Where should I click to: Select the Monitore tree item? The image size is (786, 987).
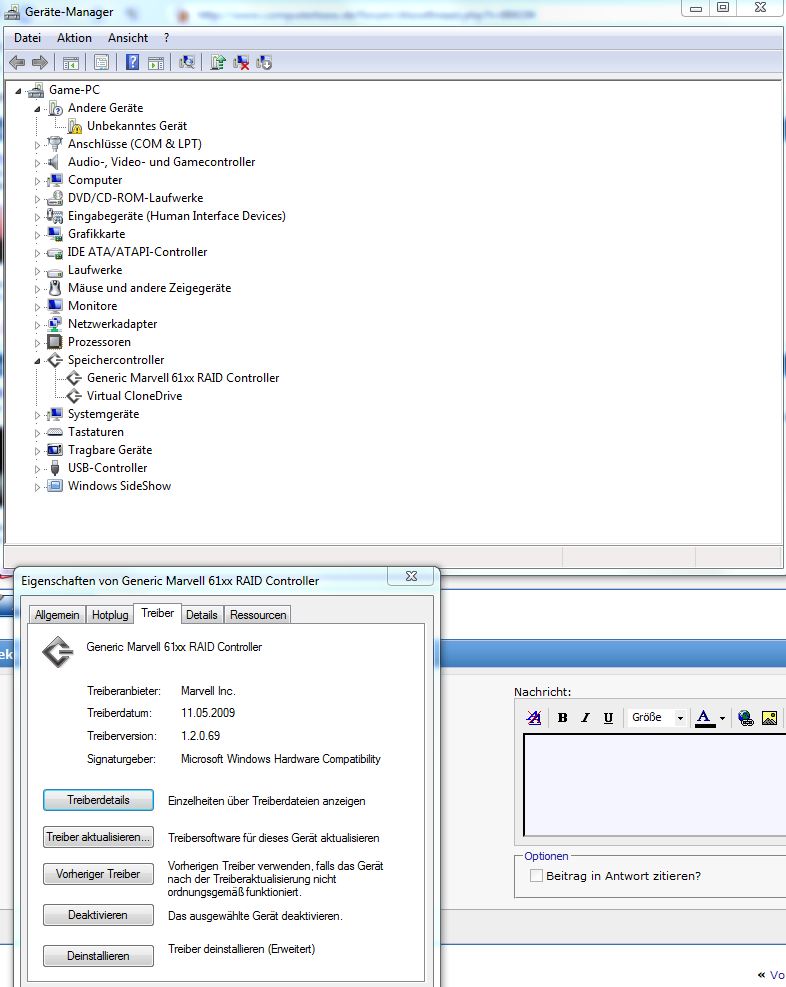pyautogui.click(x=93, y=306)
